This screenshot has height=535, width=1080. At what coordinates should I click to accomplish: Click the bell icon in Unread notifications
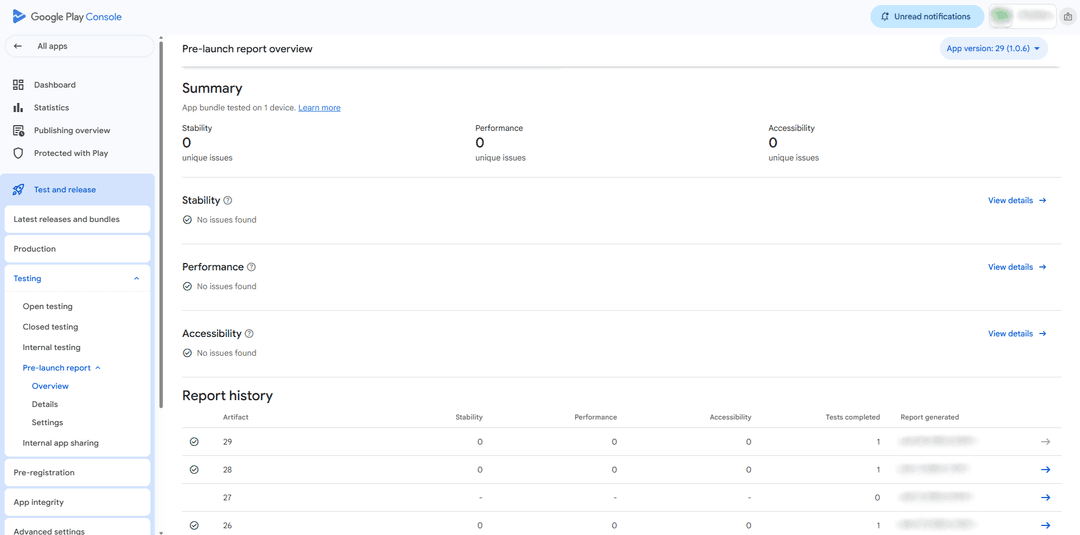(884, 17)
